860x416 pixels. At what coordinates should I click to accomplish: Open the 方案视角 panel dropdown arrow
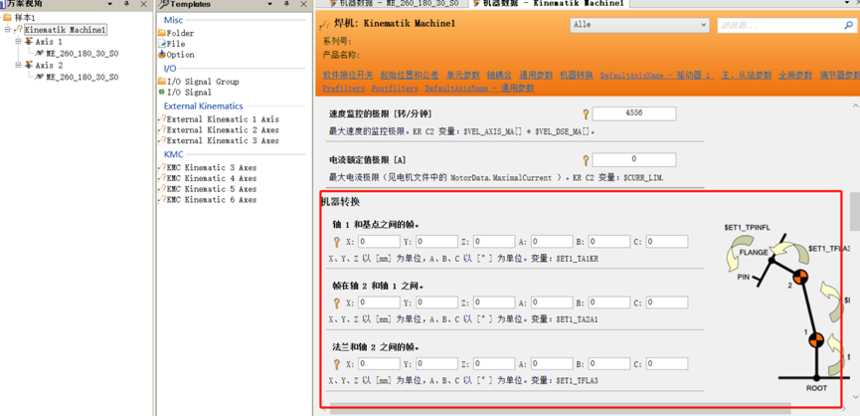[x=110, y=4]
